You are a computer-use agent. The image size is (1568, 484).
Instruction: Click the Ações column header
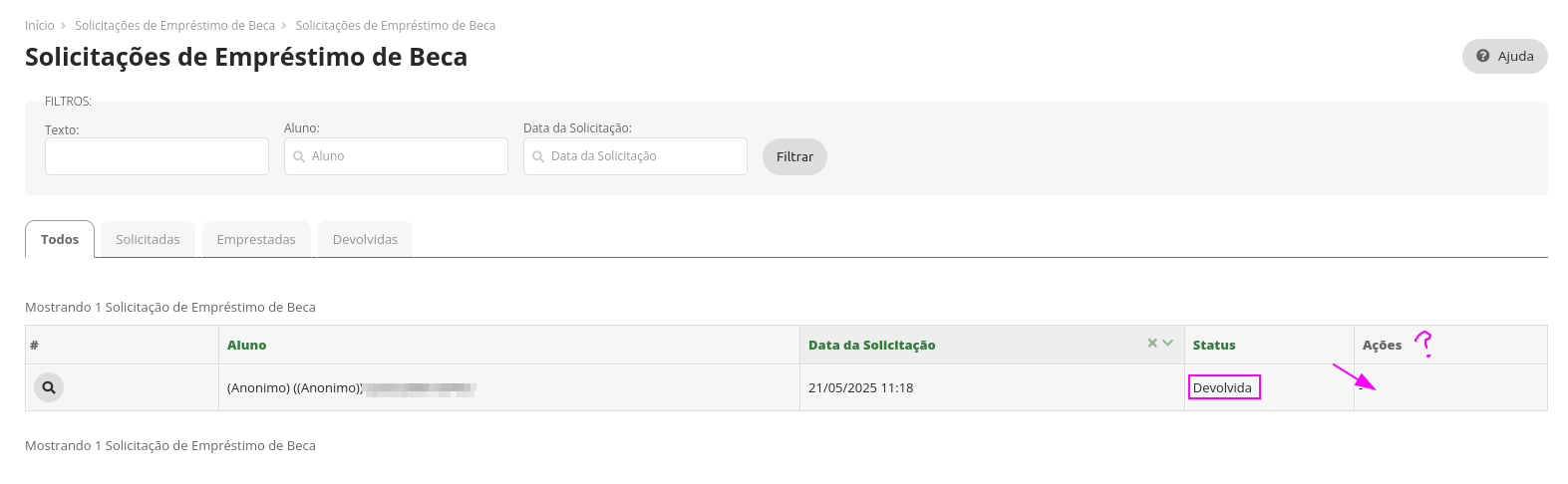coord(1382,345)
